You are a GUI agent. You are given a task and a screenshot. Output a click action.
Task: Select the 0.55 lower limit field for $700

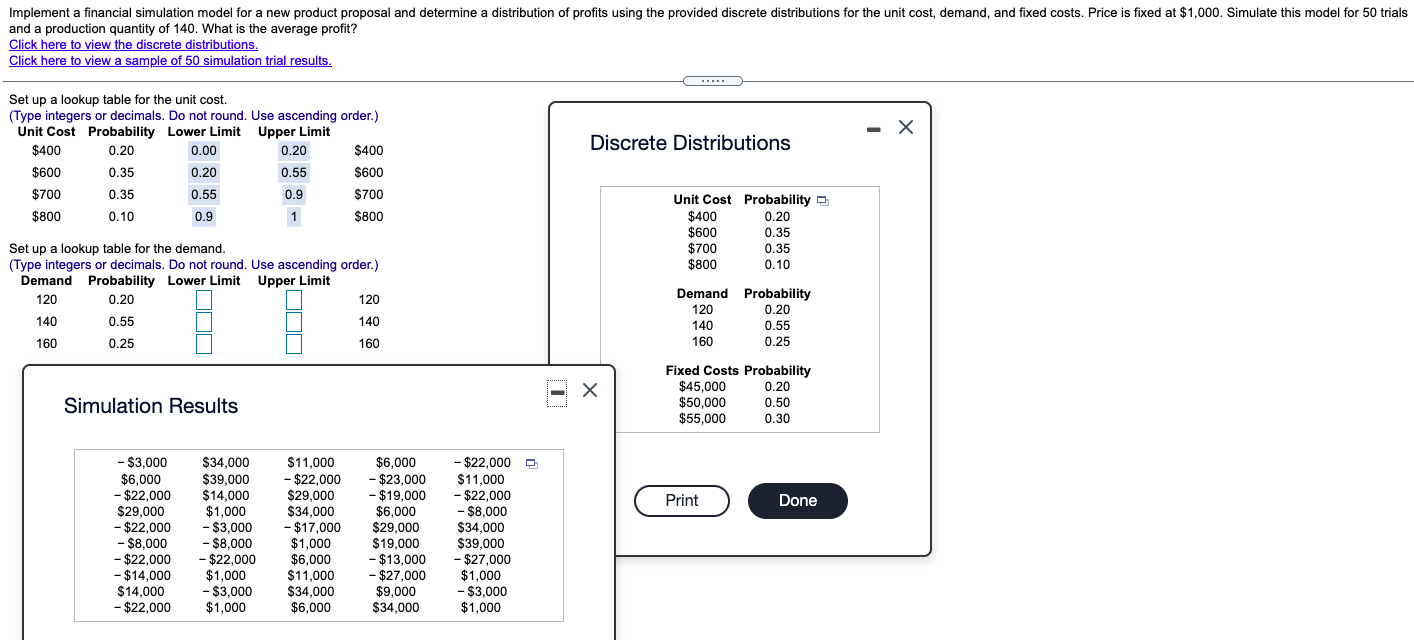(x=203, y=194)
